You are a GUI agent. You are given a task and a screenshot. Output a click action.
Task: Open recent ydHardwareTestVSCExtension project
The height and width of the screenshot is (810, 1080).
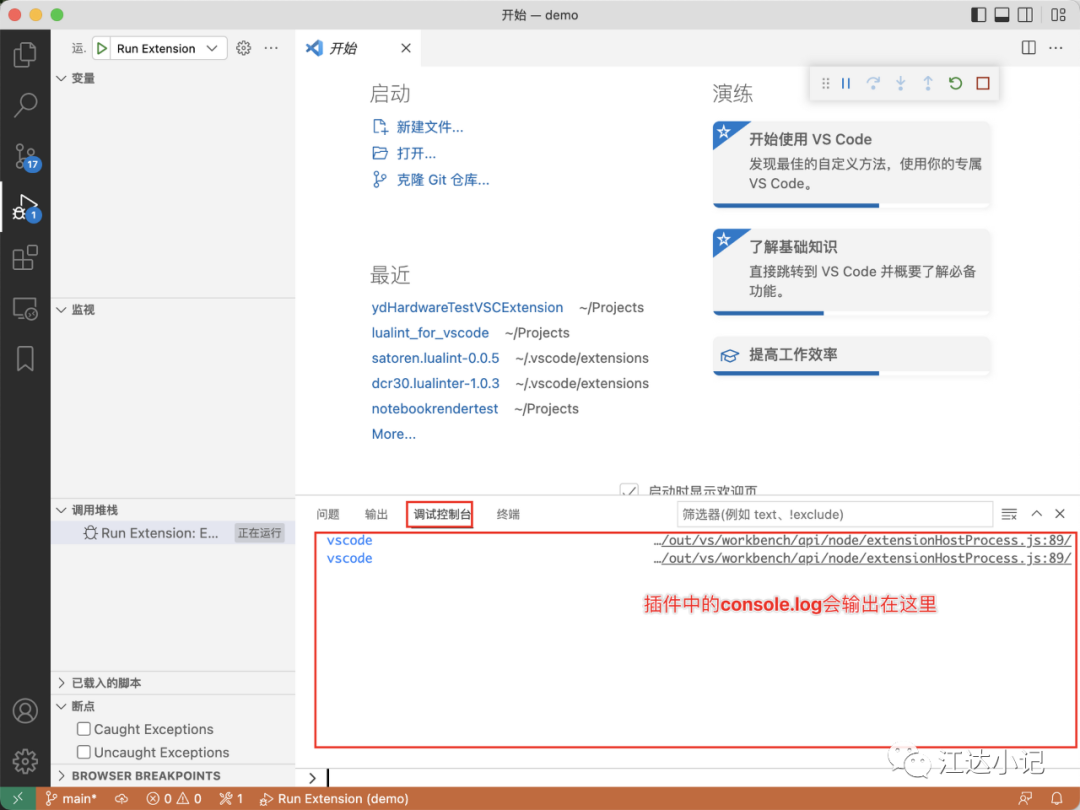coord(467,308)
